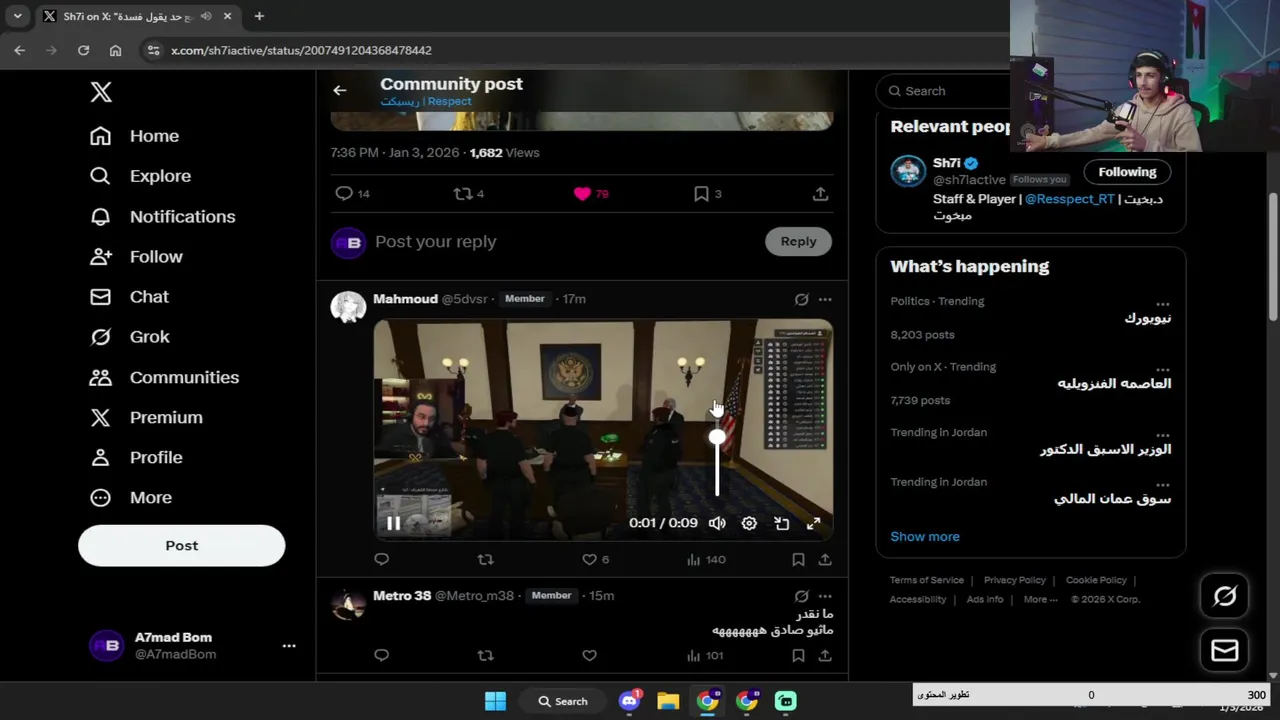Screen dimensions: 1280x720
Task: Click the white Post button
Action: coord(181,546)
